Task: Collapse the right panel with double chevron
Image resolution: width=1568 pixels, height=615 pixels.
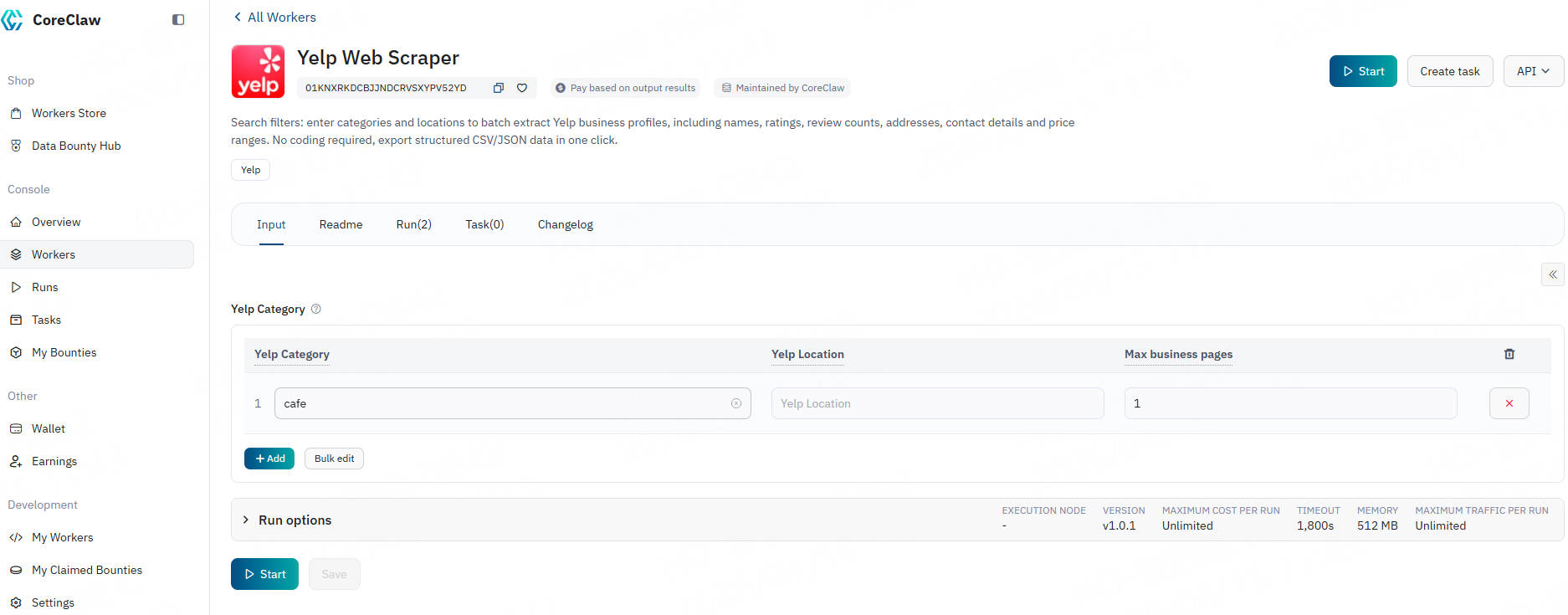Action: [x=1552, y=274]
